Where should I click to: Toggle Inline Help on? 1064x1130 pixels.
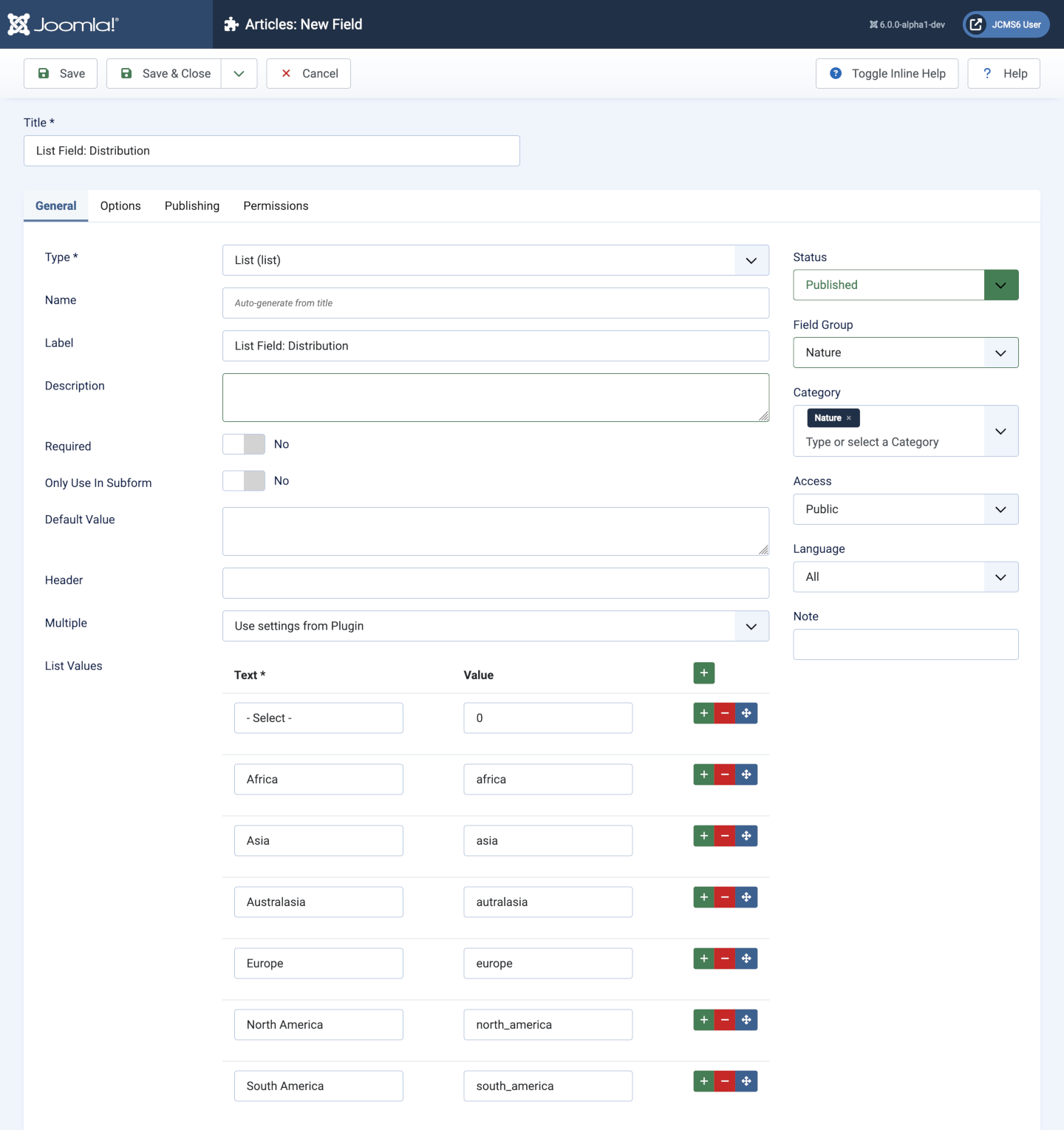point(887,73)
